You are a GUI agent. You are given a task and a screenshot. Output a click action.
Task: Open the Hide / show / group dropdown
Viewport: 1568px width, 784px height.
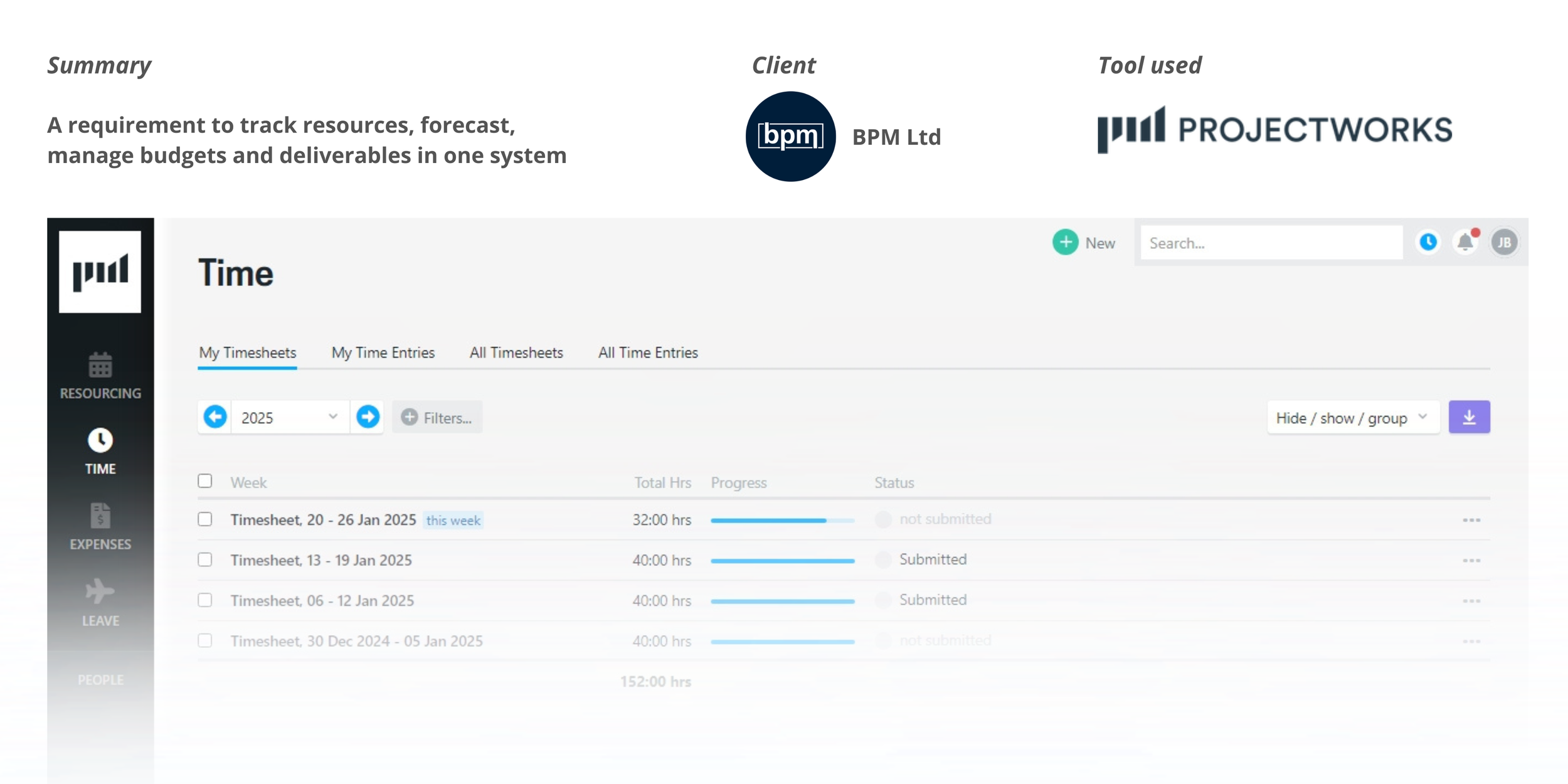coord(1352,418)
